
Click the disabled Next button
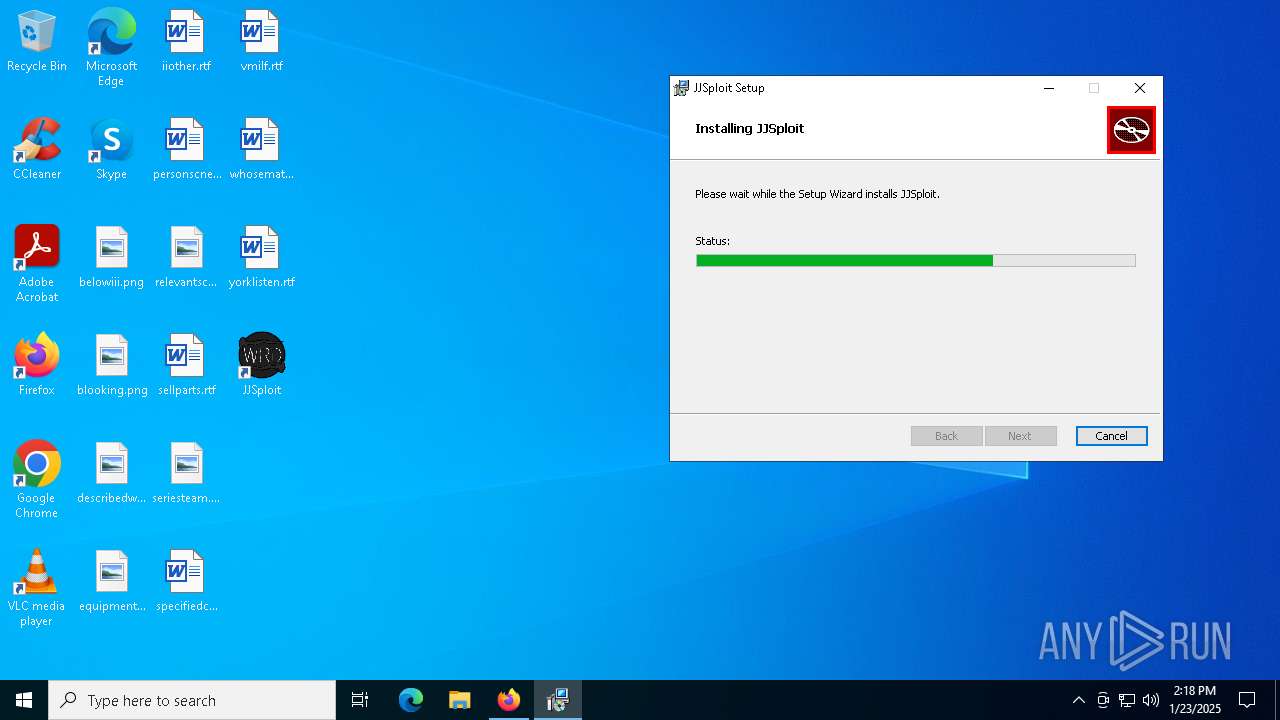(x=1020, y=436)
